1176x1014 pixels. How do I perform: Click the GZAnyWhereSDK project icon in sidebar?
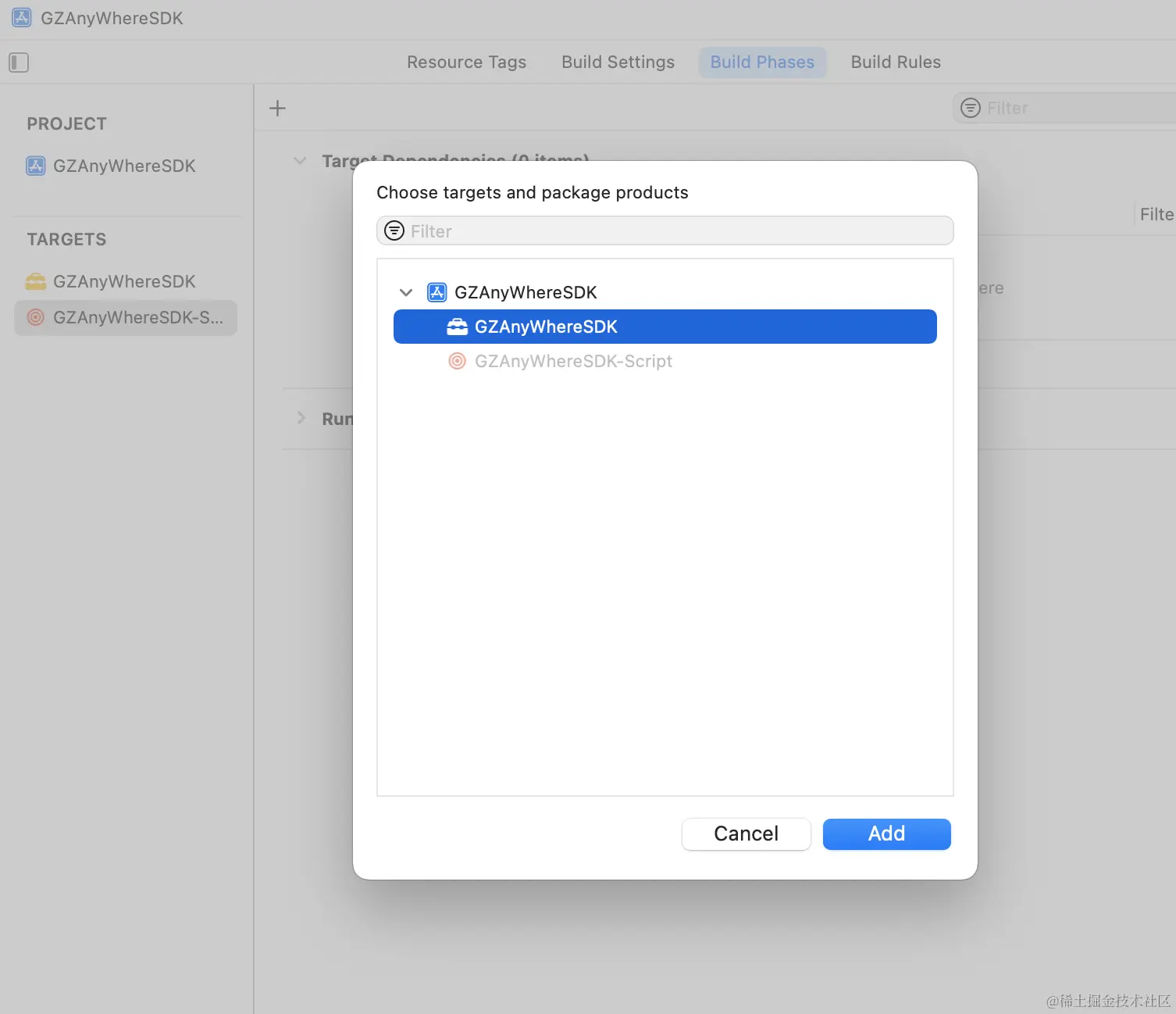(x=36, y=166)
